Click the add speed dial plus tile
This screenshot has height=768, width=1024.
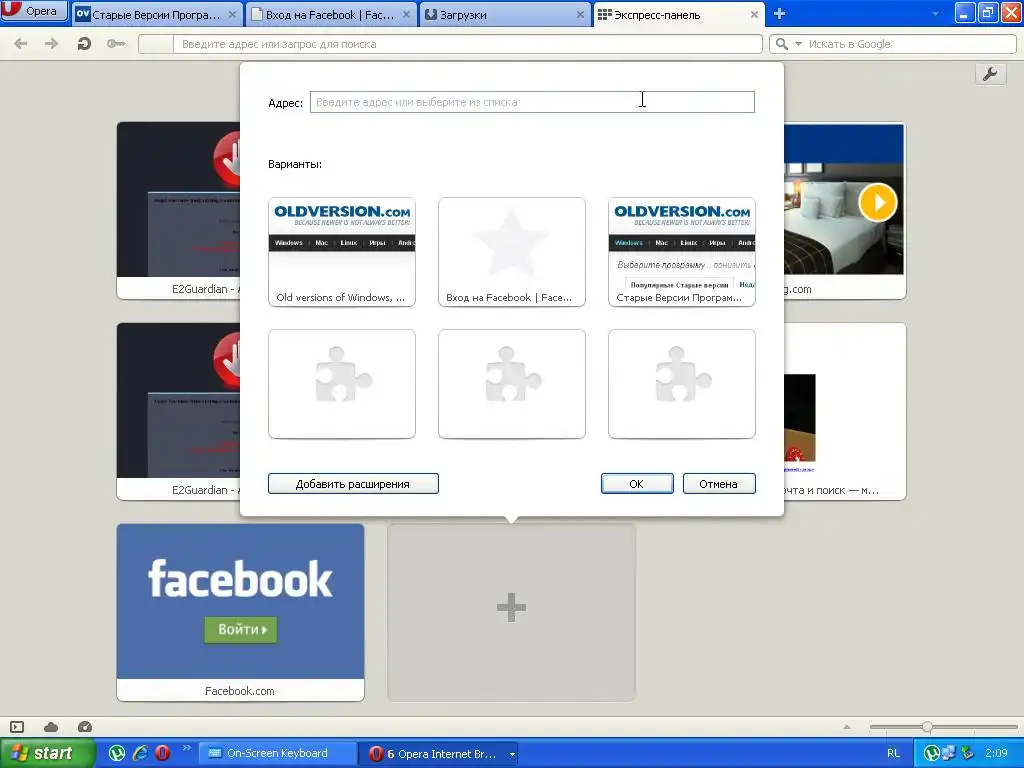pyautogui.click(x=511, y=613)
